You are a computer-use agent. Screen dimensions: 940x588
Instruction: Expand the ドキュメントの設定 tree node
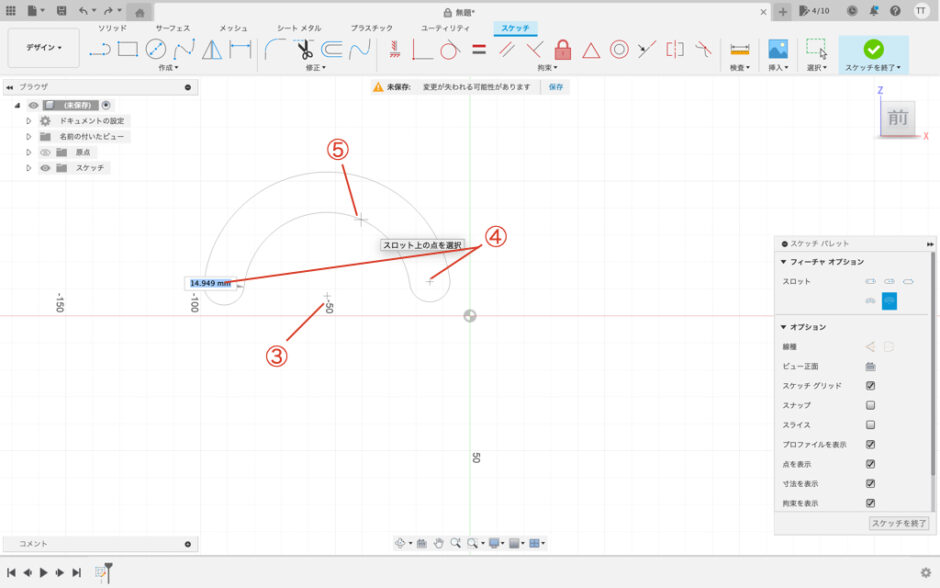click(29, 120)
